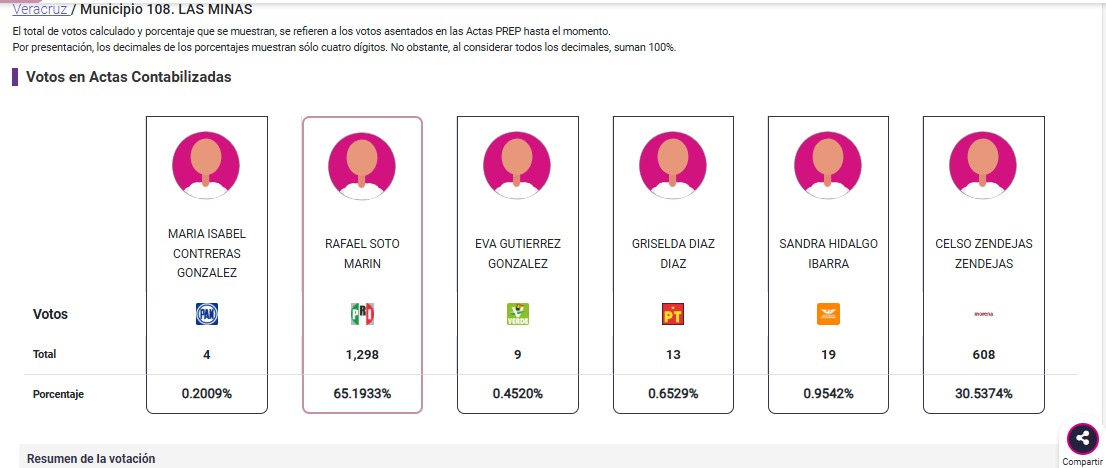This screenshot has width=1106, height=468.
Task: Click the PT party logo
Action: [x=673, y=315]
